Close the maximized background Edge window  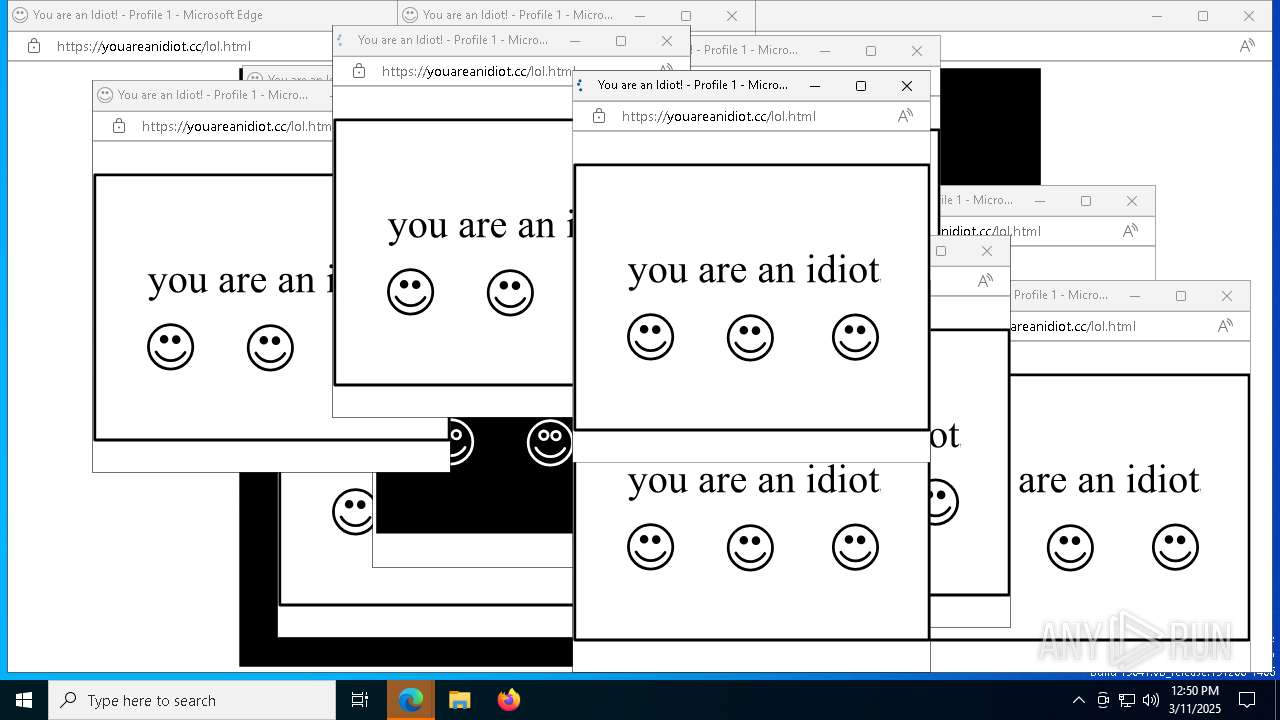coord(1249,16)
